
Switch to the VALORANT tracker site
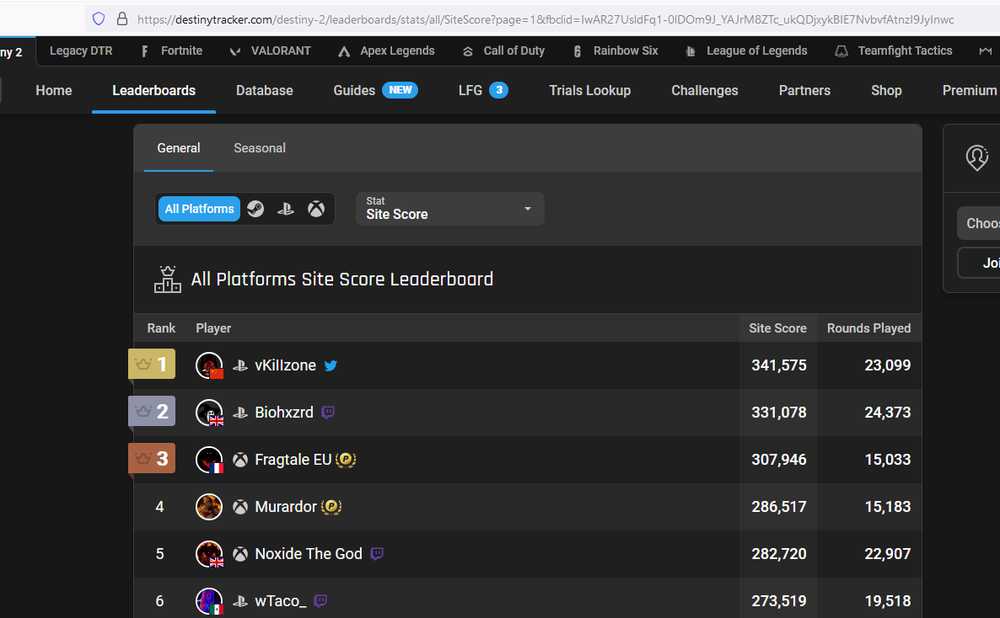270,50
